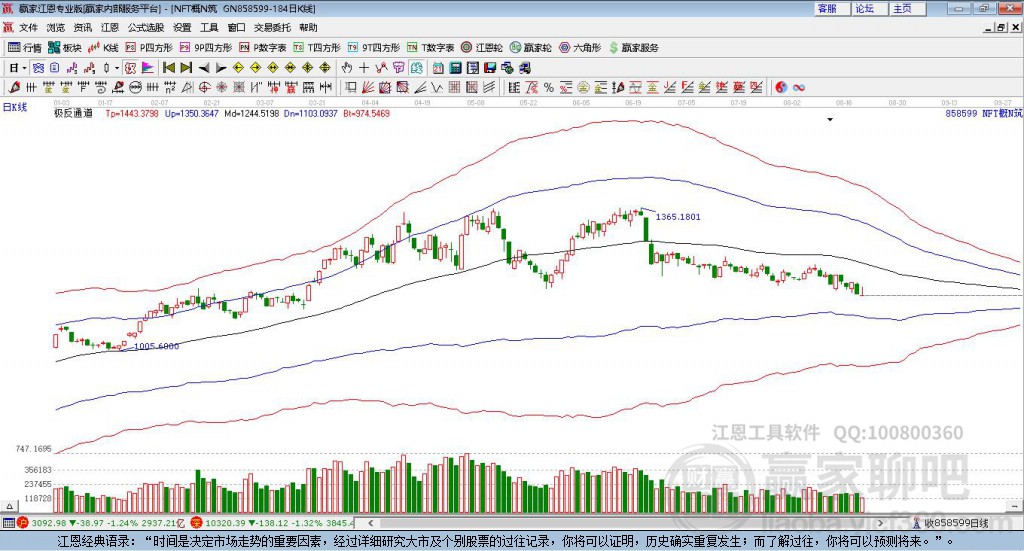This screenshot has height=551, width=1024.
Task: Open the 行情 quotes view
Action: [x=25, y=48]
